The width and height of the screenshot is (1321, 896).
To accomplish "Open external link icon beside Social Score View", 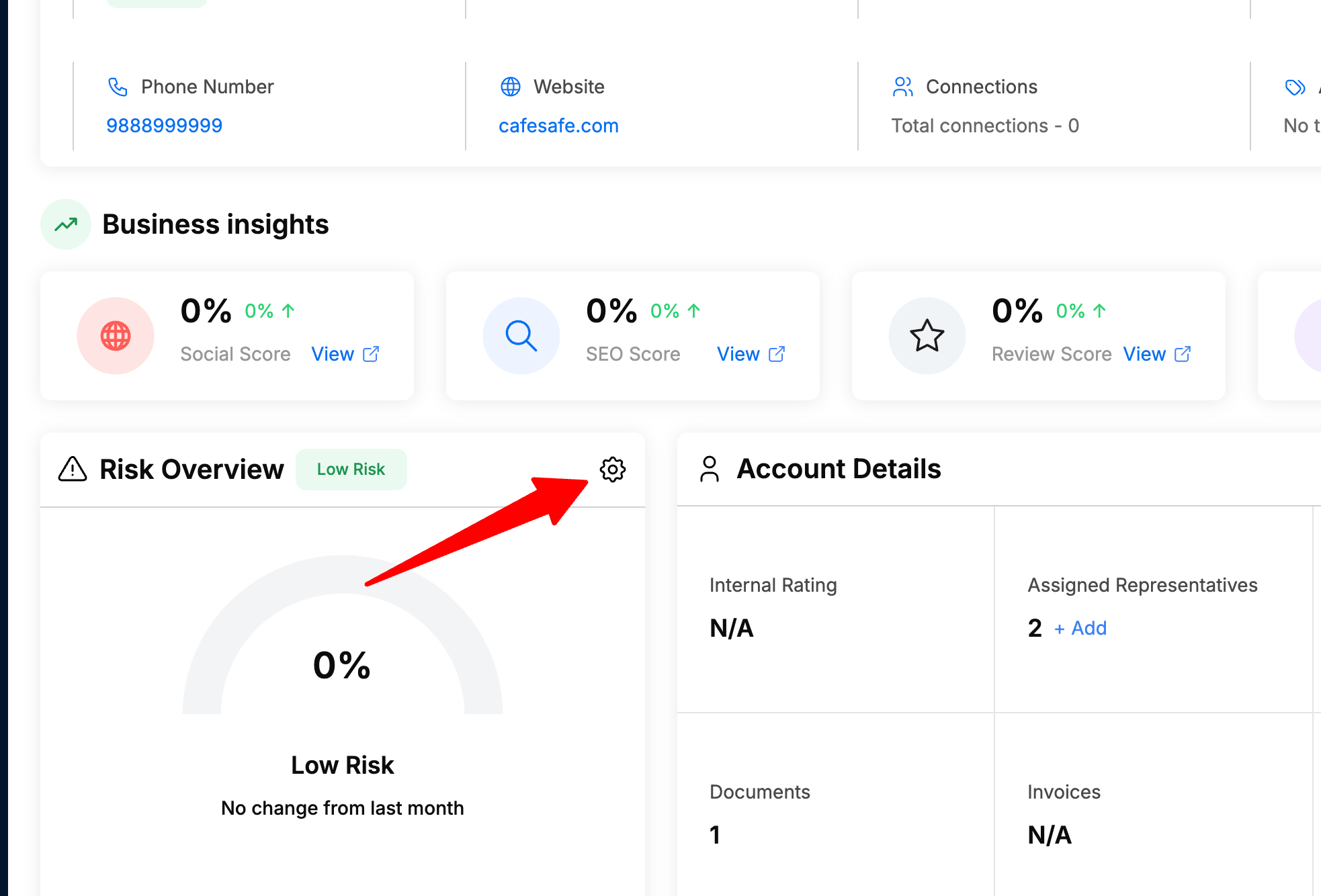I will [x=371, y=354].
